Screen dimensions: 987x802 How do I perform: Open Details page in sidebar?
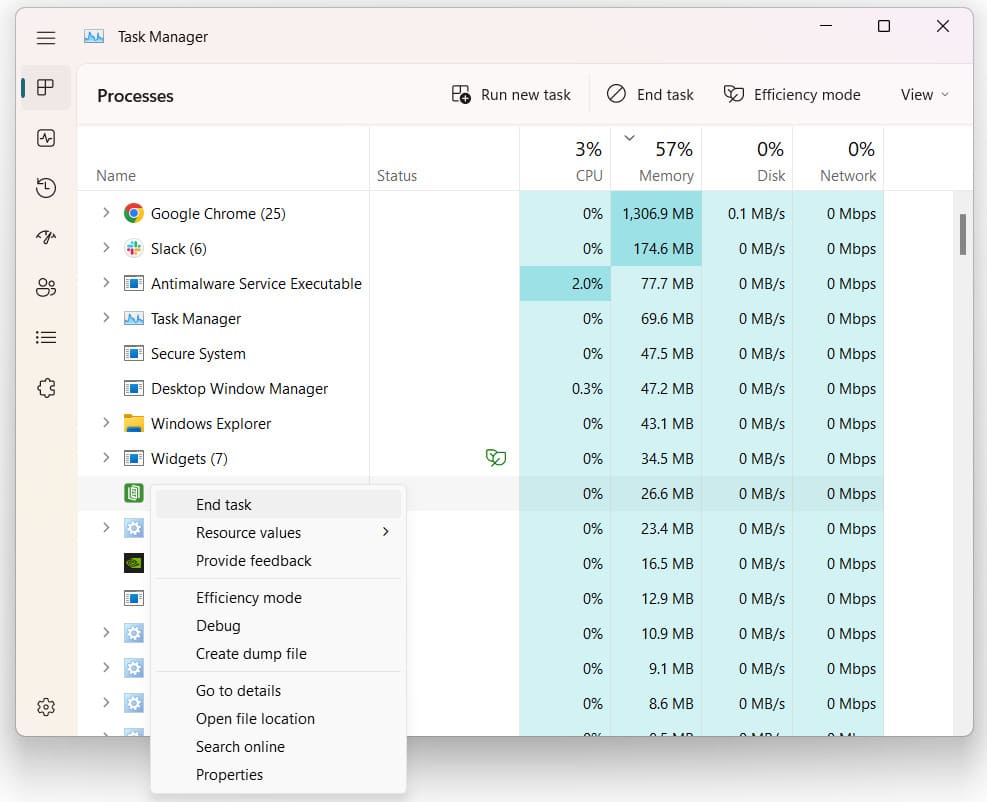(x=45, y=337)
